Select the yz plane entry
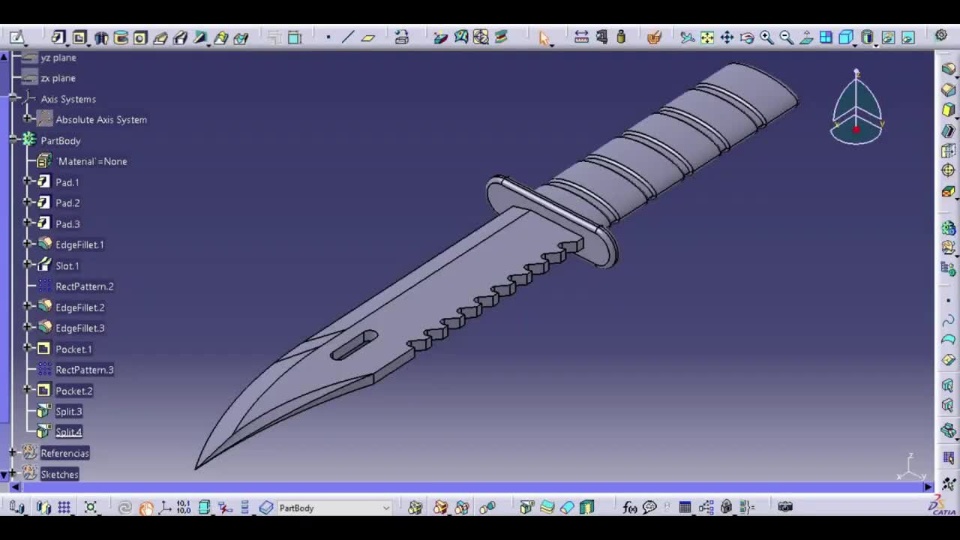Image resolution: width=960 pixels, height=540 pixels. tap(58, 58)
